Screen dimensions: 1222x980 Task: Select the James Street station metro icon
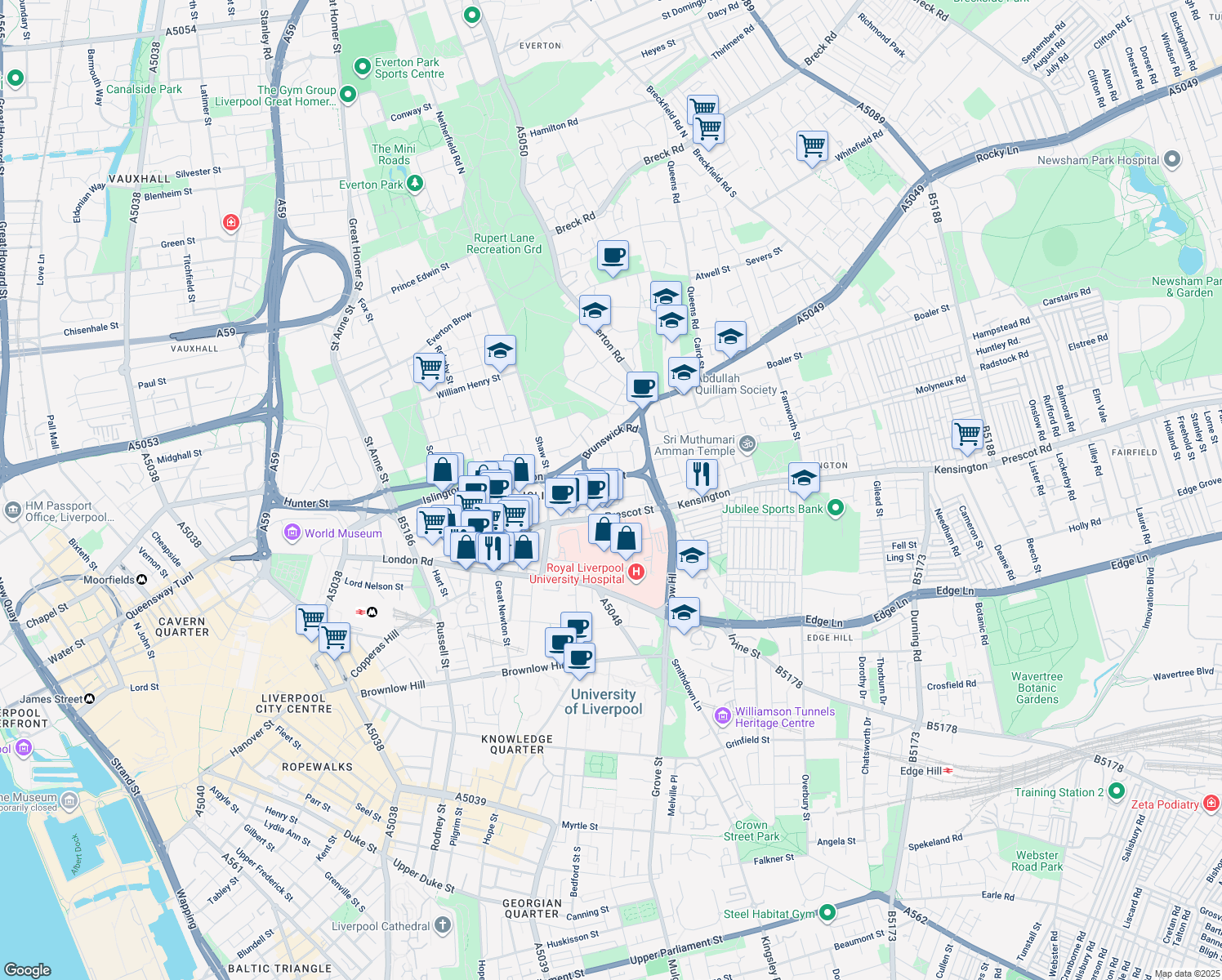click(x=90, y=699)
